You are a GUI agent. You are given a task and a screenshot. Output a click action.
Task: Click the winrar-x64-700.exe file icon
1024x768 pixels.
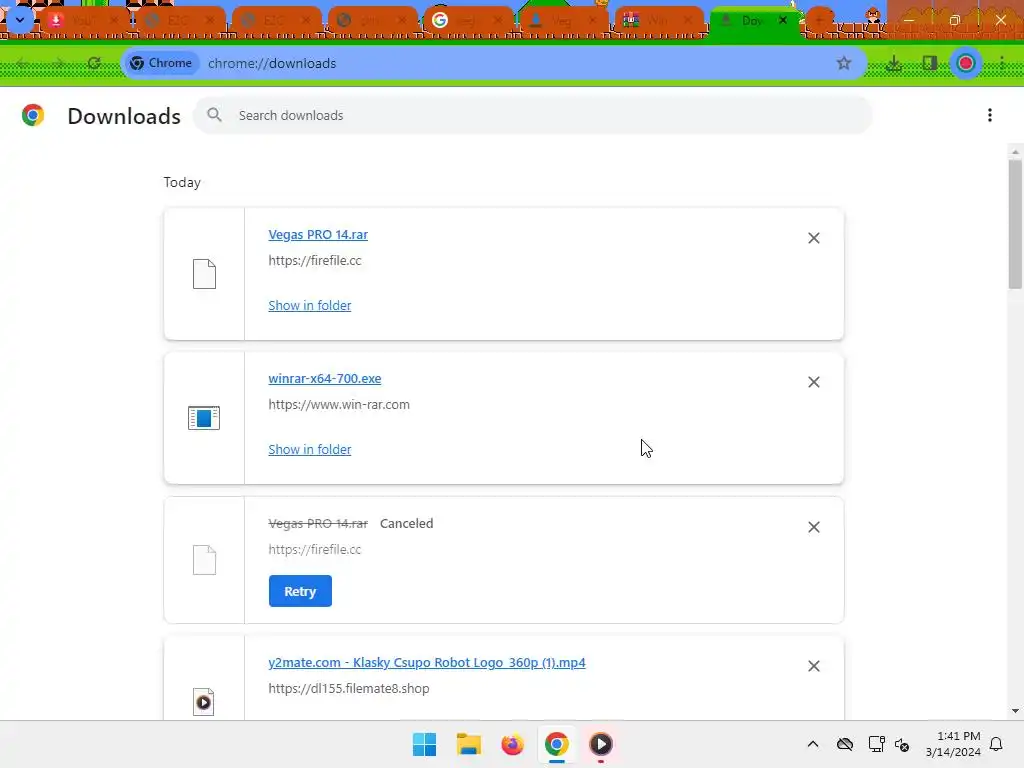pos(204,418)
